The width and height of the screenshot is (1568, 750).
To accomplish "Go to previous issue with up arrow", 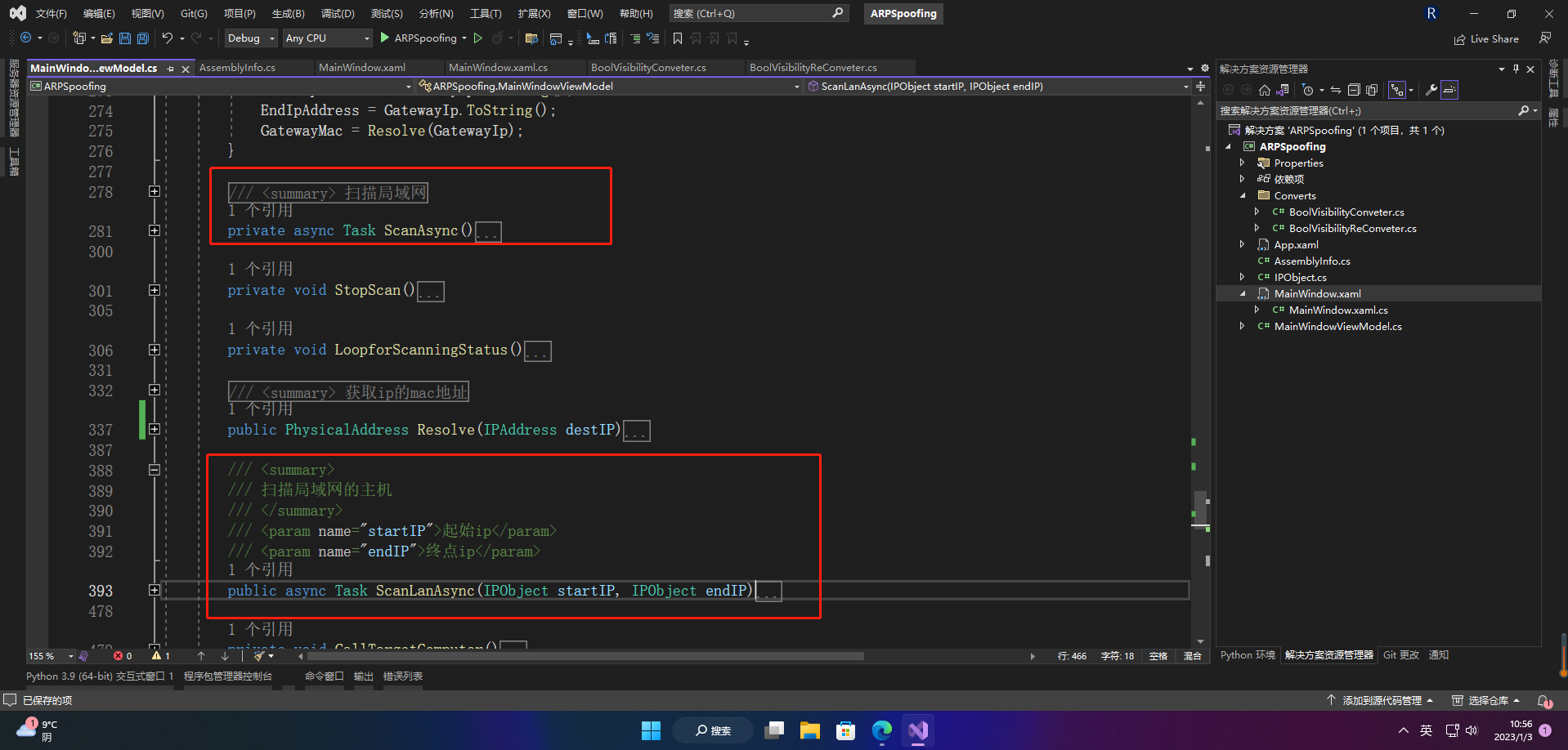I will (201, 655).
